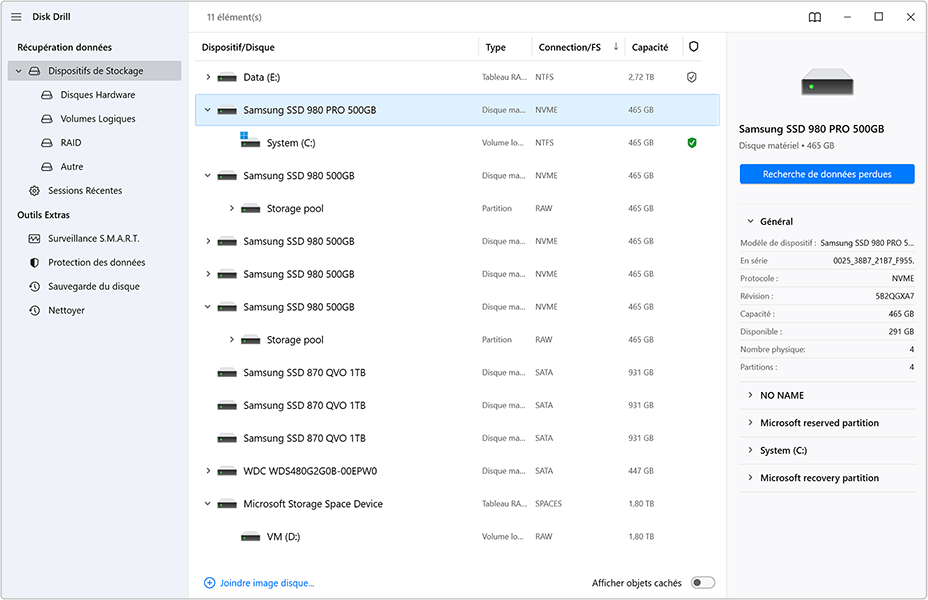
Task: Click the drive icon of Data (E:)
Action: pos(227,78)
